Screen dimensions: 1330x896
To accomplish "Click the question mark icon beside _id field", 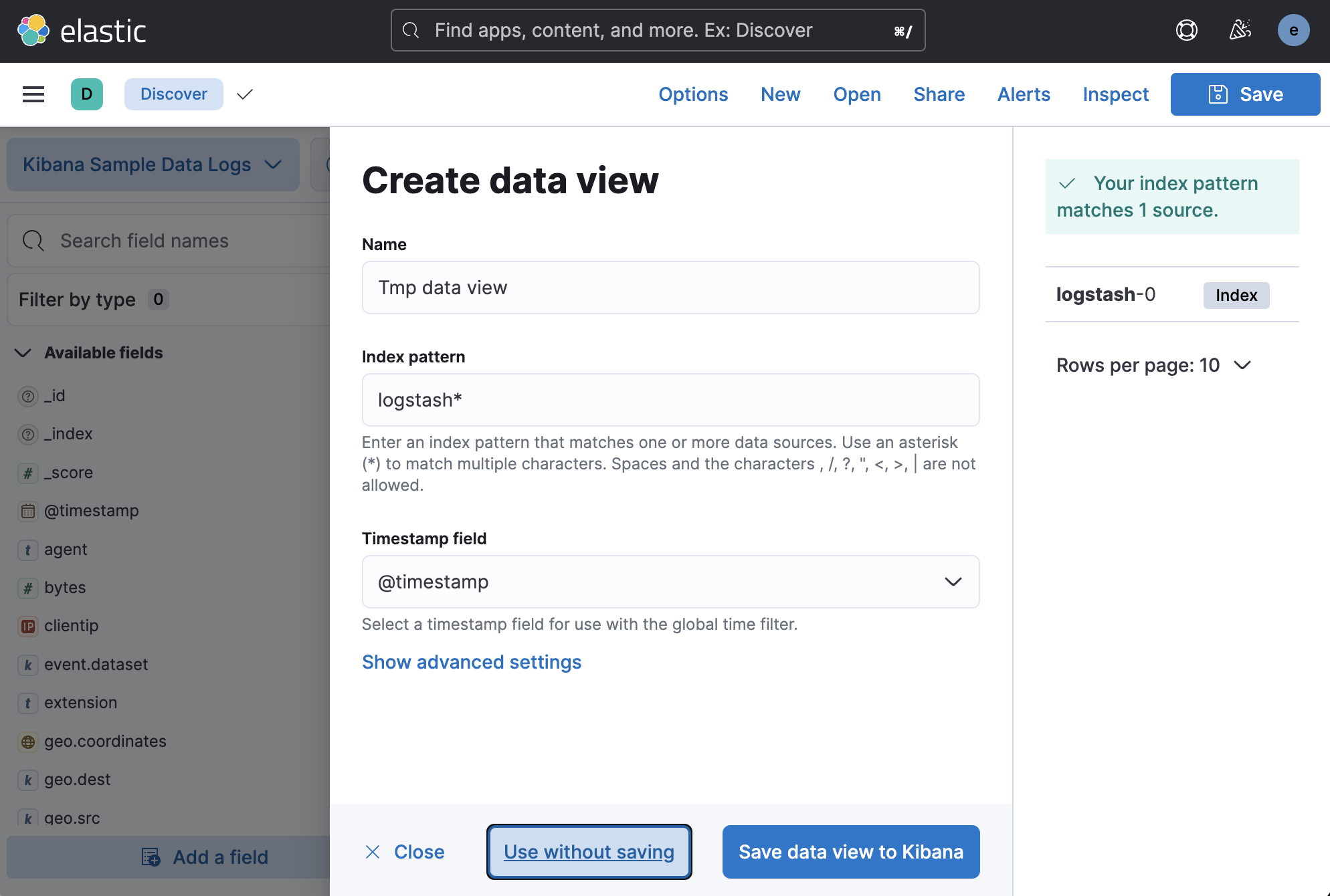I will 27,395.
